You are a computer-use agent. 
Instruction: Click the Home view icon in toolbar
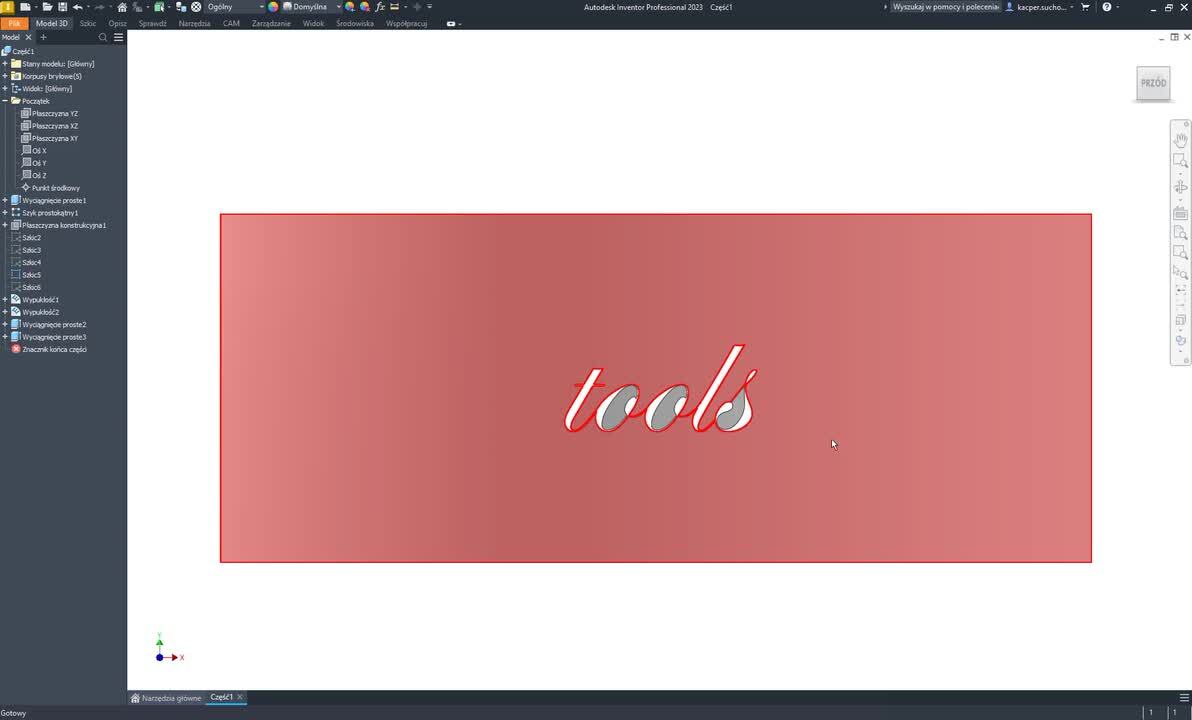click(122, 7)
